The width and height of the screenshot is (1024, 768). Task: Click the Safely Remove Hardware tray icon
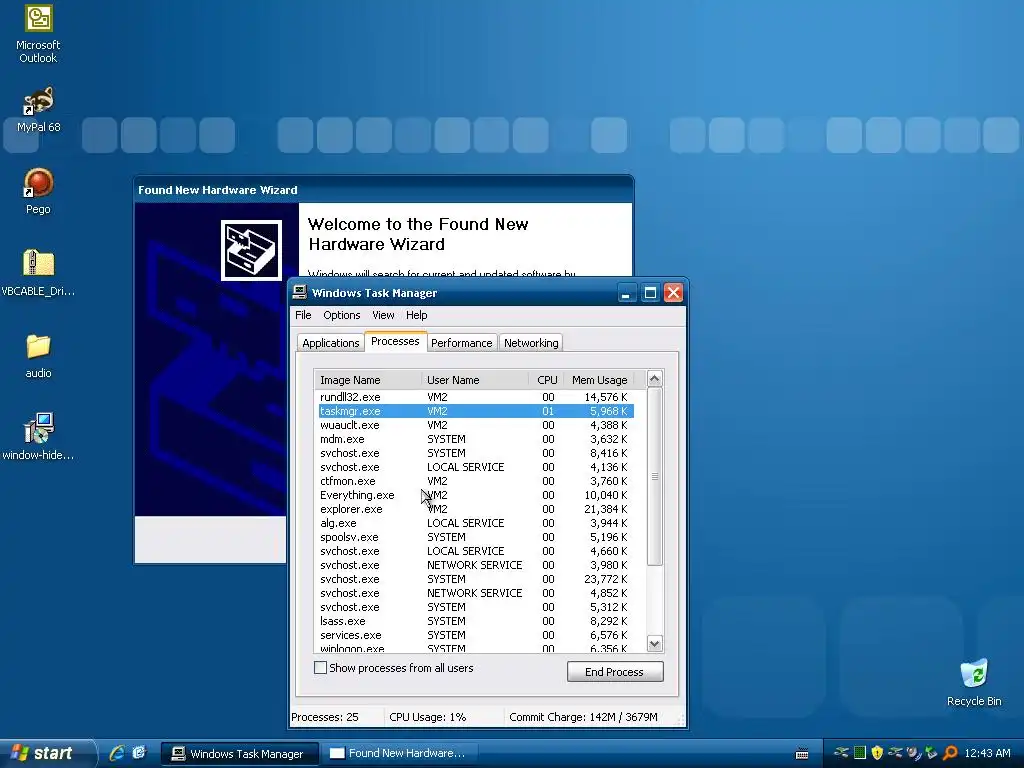click(931, 753)
